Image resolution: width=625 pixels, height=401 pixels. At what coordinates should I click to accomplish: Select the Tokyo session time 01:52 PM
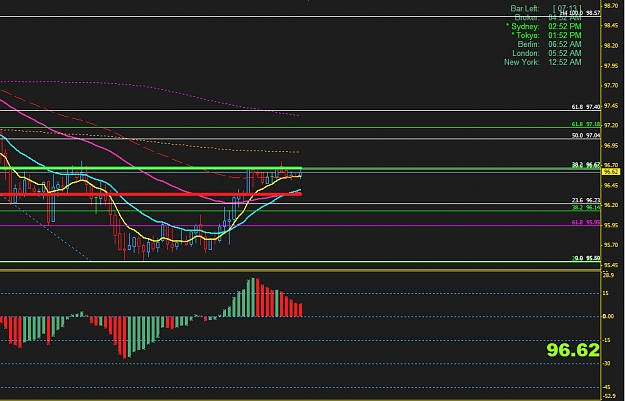pyautogui.click(x=565, y=35)
